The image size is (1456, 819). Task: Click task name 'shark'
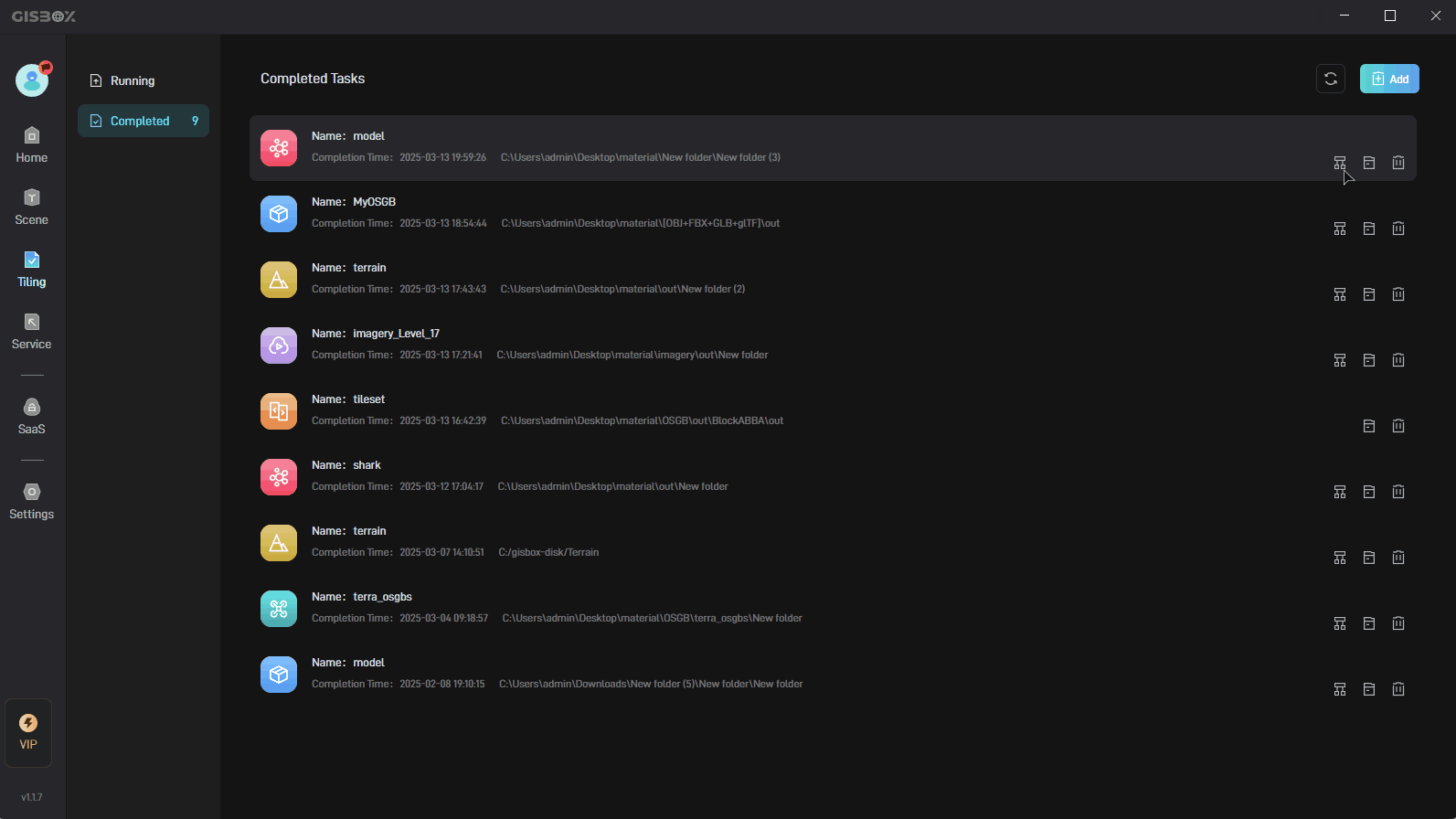pyautogui.click(x=367, y=465)
